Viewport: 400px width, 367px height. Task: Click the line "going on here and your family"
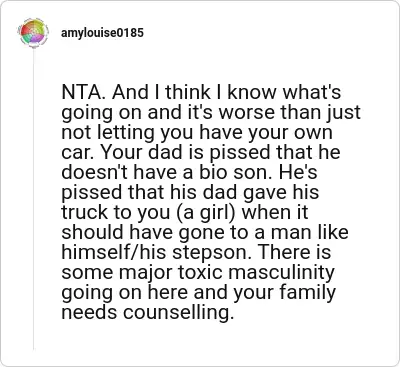tap(198, 292)
